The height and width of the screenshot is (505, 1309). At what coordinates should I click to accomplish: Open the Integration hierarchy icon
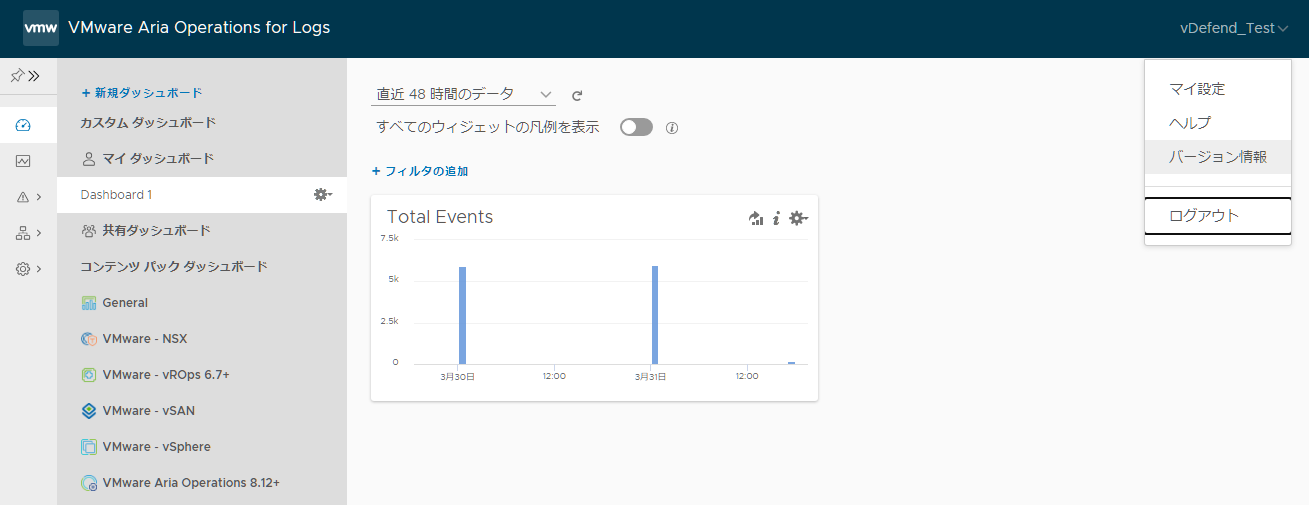[23, 233]
